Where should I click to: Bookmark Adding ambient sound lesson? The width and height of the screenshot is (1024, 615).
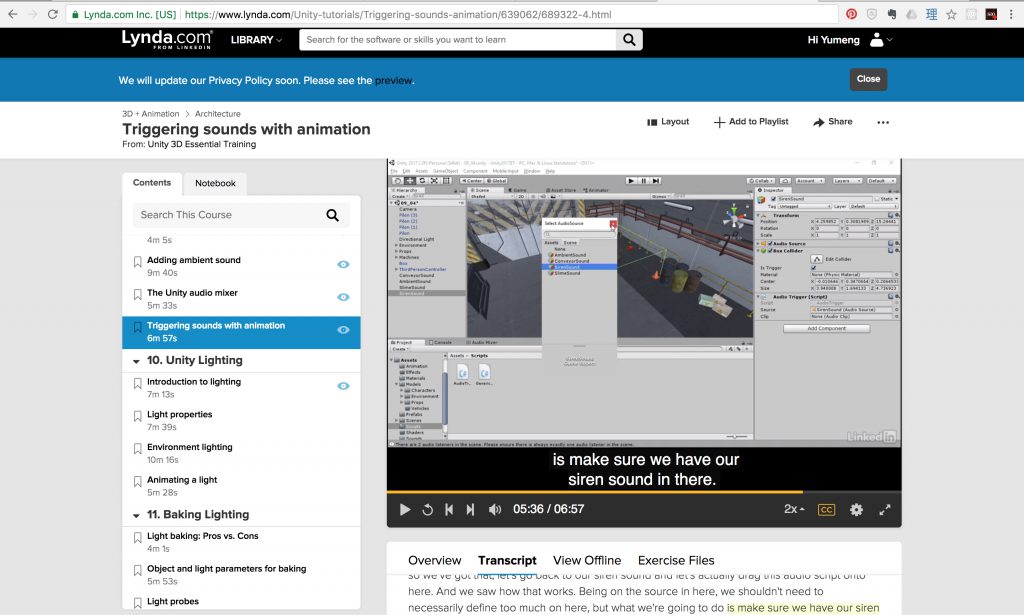[x=138, y=262]
